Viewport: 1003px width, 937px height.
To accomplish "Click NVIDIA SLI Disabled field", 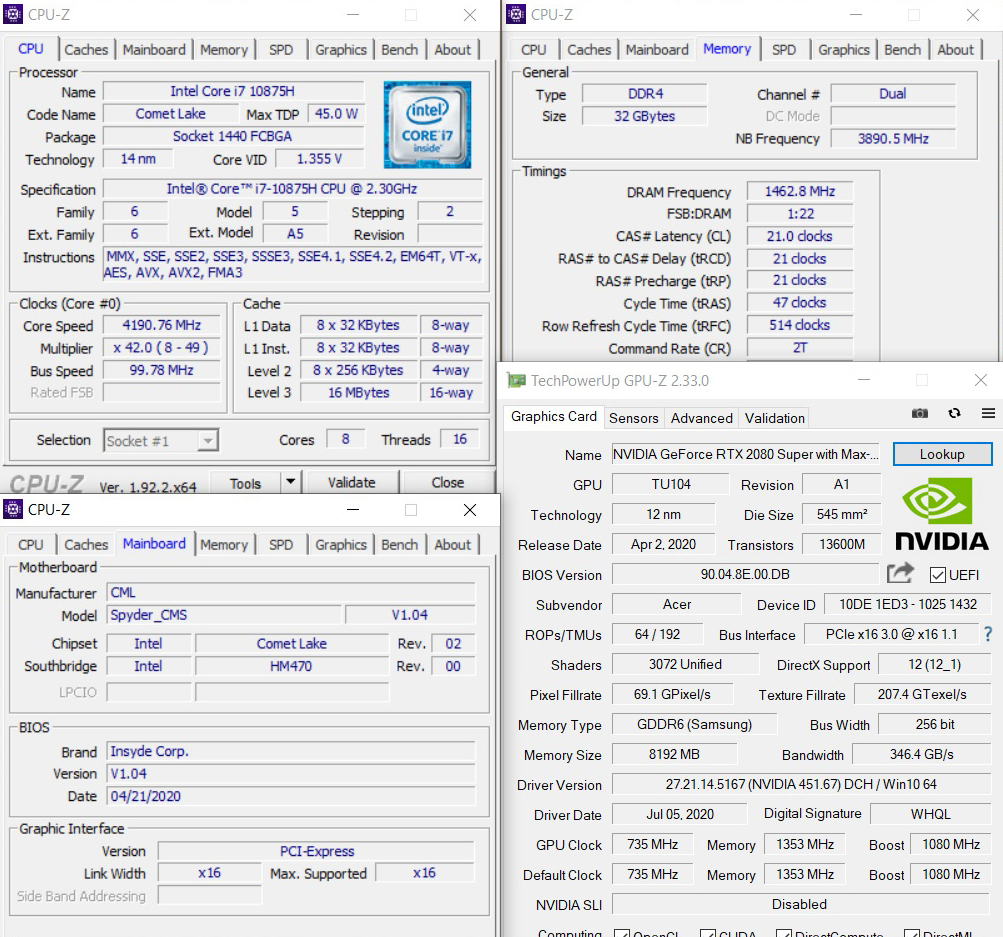I will (x=801, y=904).
